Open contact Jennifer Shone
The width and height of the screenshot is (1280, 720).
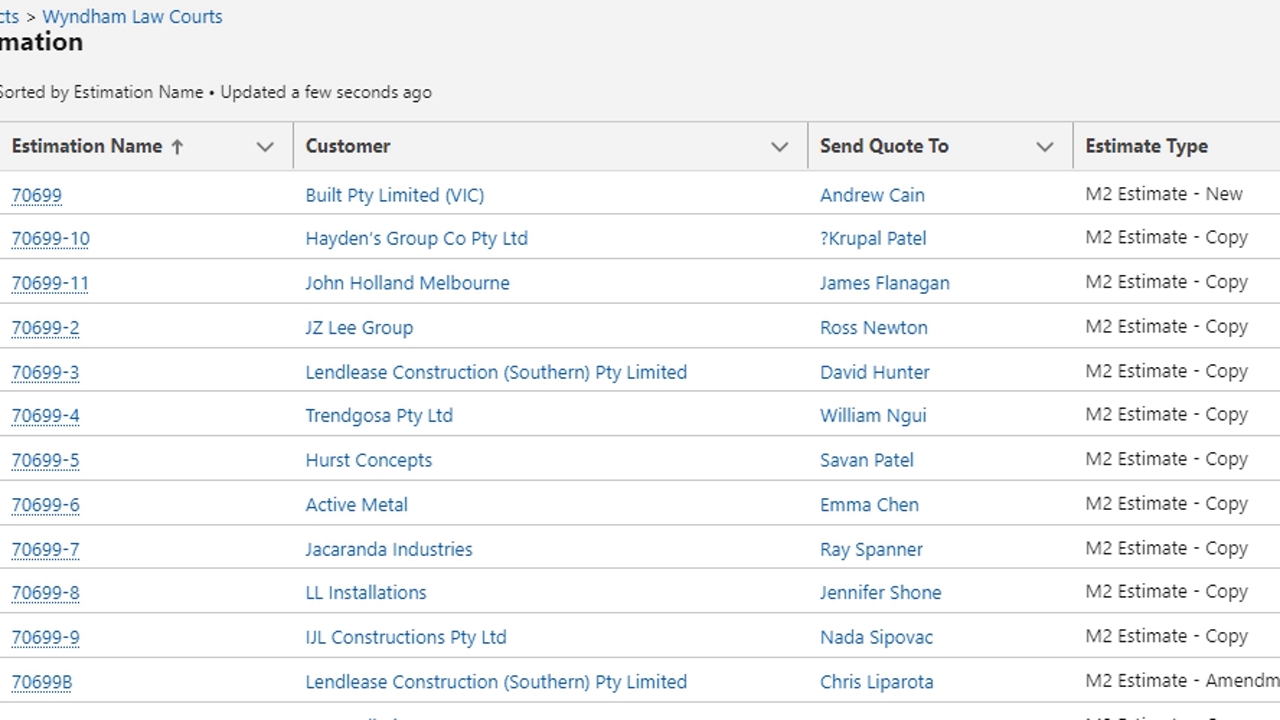point(881,593)
